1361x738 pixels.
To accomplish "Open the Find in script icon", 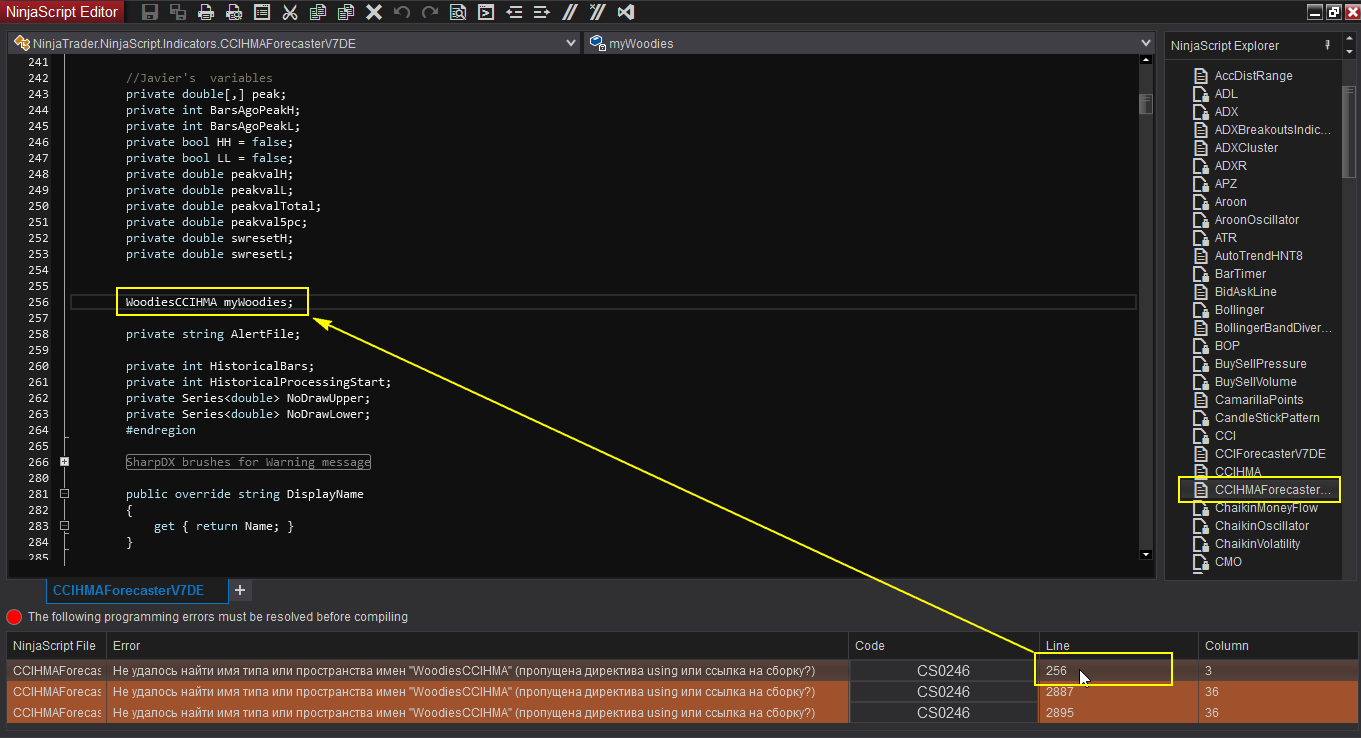I will pos(458,12).
